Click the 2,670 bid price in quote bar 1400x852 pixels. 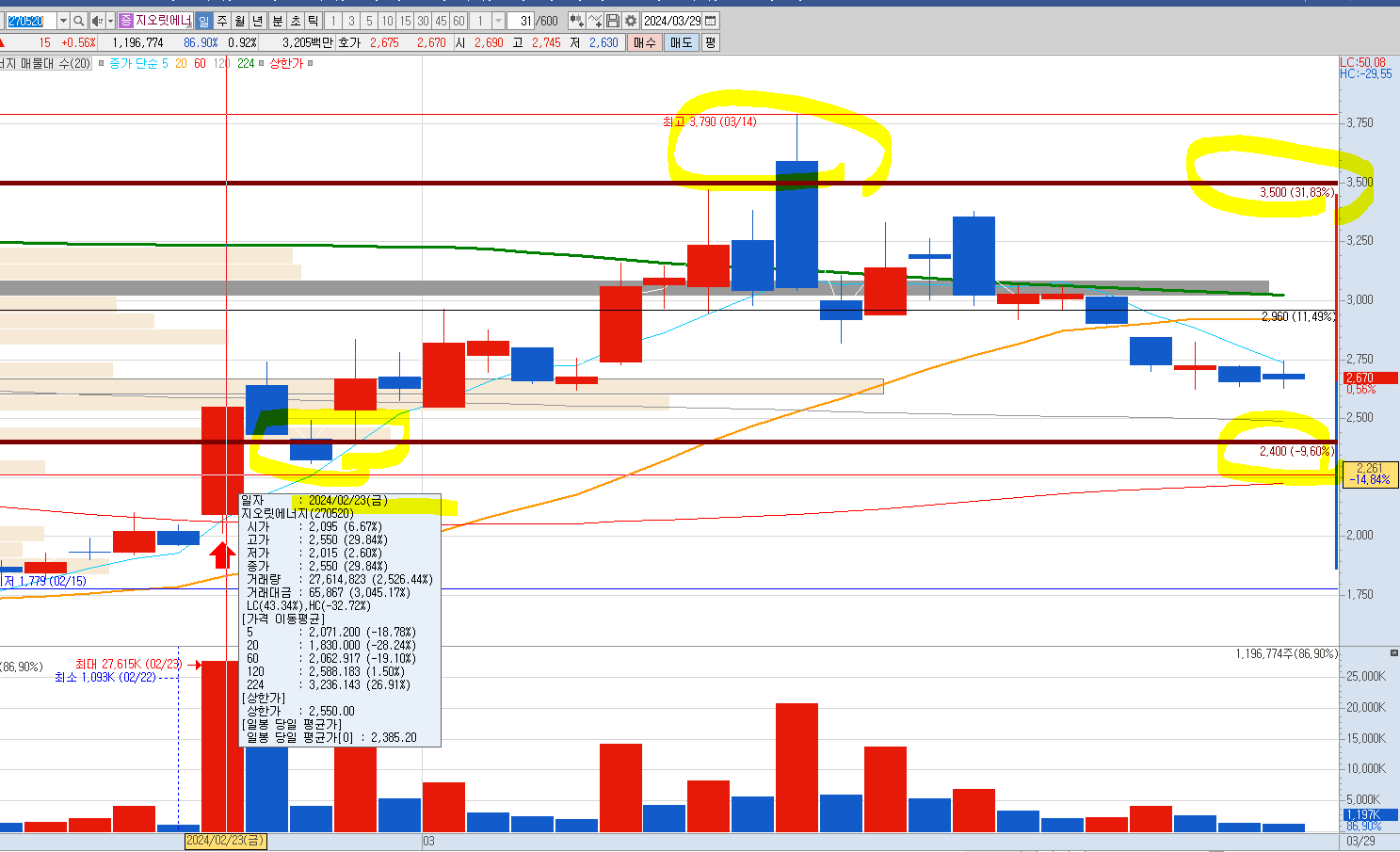(x=431, y=42)
